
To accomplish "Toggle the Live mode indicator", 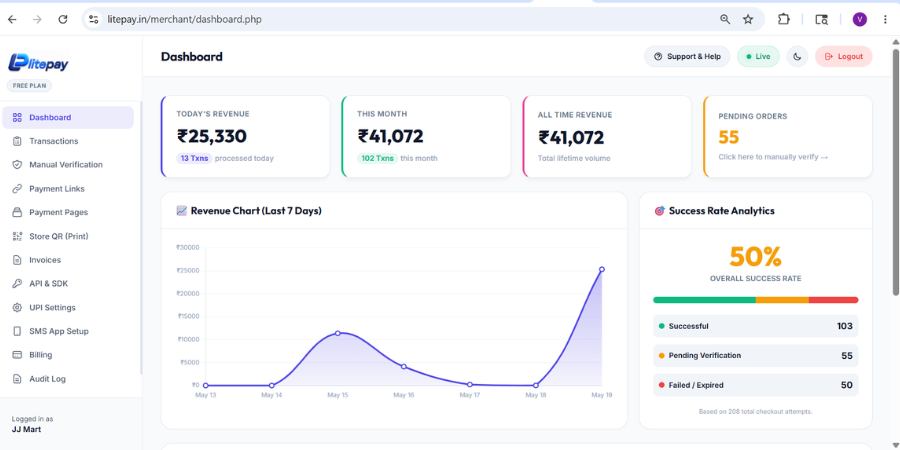I will click(758, 56).
